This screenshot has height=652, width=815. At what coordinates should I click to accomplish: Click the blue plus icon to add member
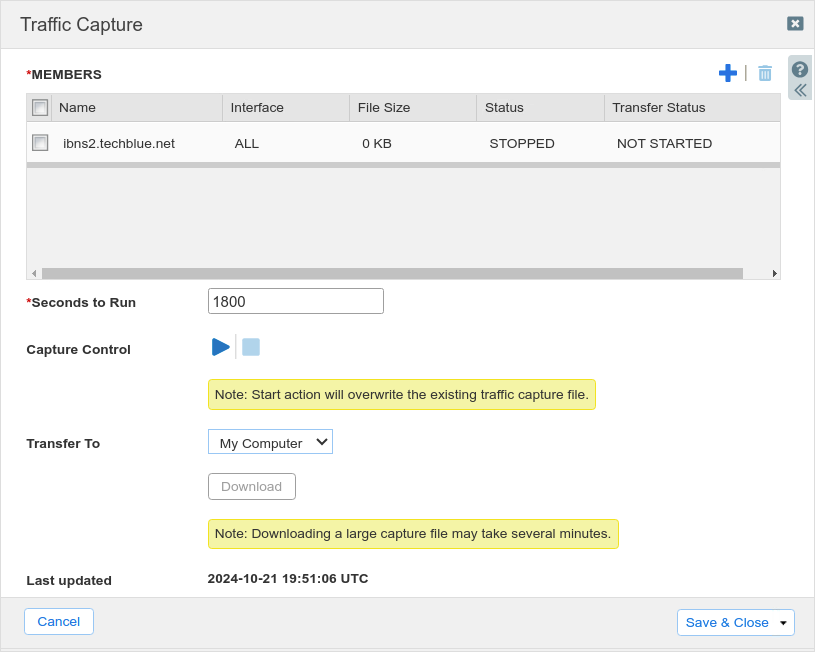(x=727, y=73)
